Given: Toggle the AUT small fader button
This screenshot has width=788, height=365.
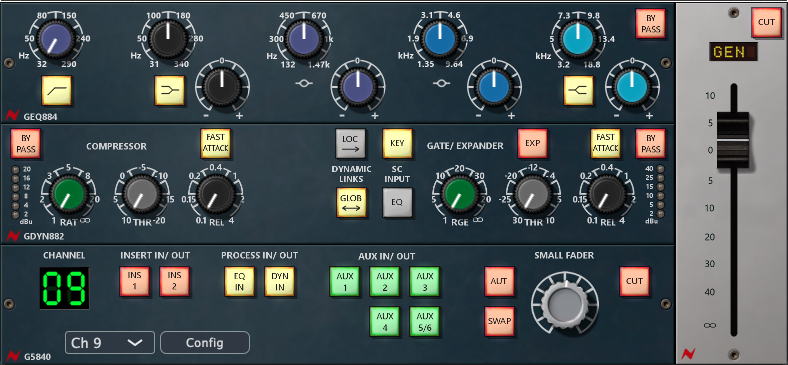Looking at the screenshot, I should pos(500,281).
